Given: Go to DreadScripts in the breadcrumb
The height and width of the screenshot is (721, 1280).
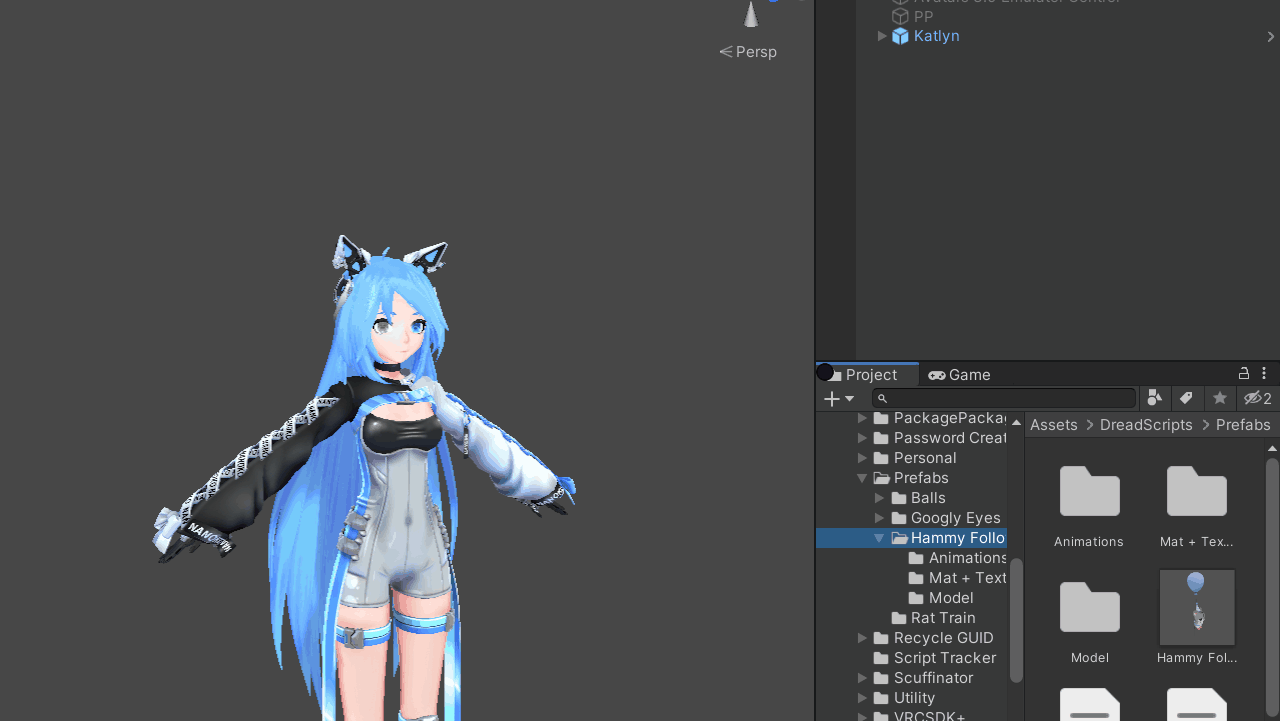Looking at the screenshot, I should click(1146, 425).
